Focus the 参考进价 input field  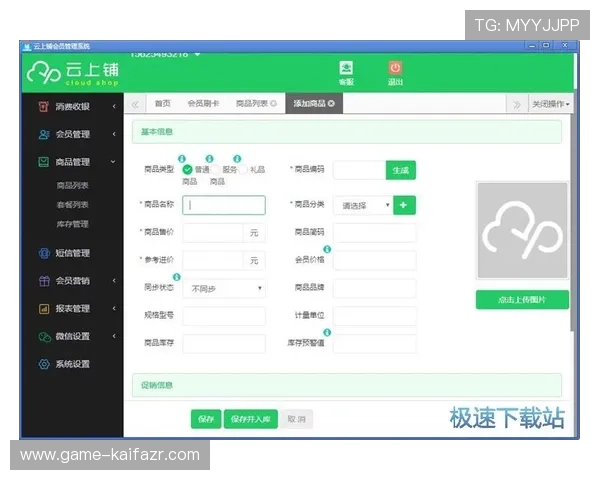tap(213, 261)
